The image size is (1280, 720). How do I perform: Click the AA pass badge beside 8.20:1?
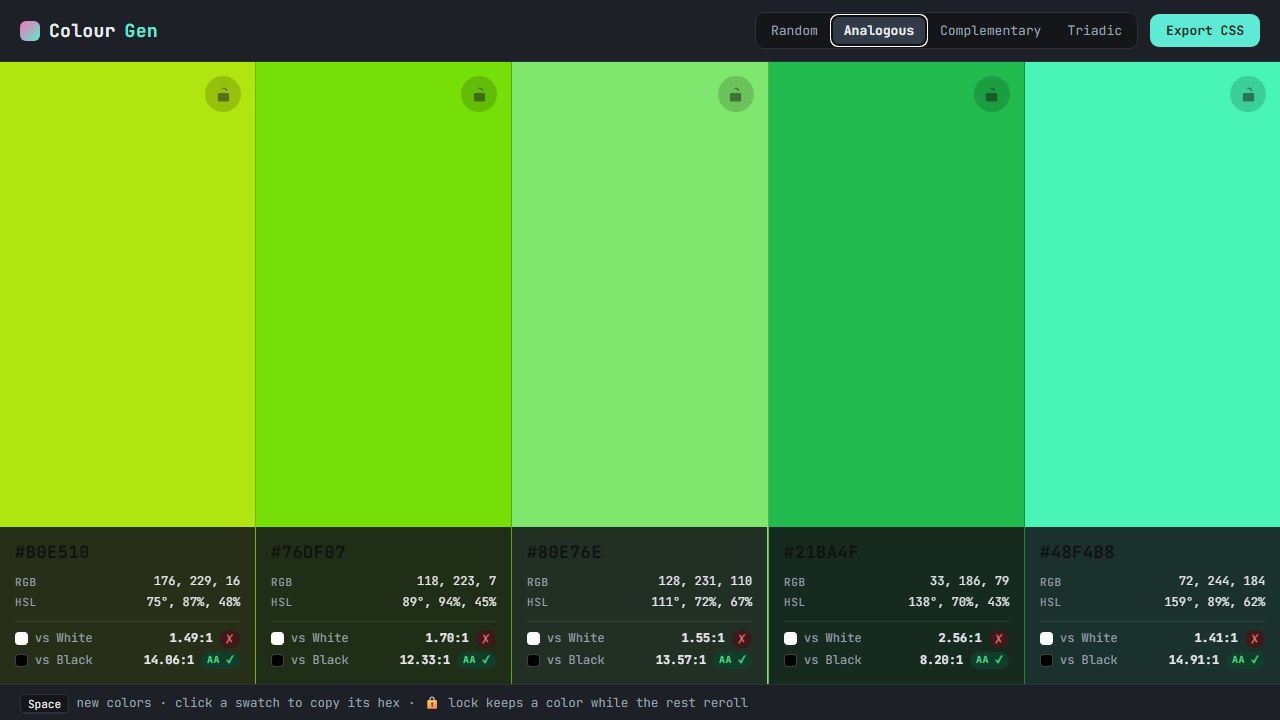990,660
